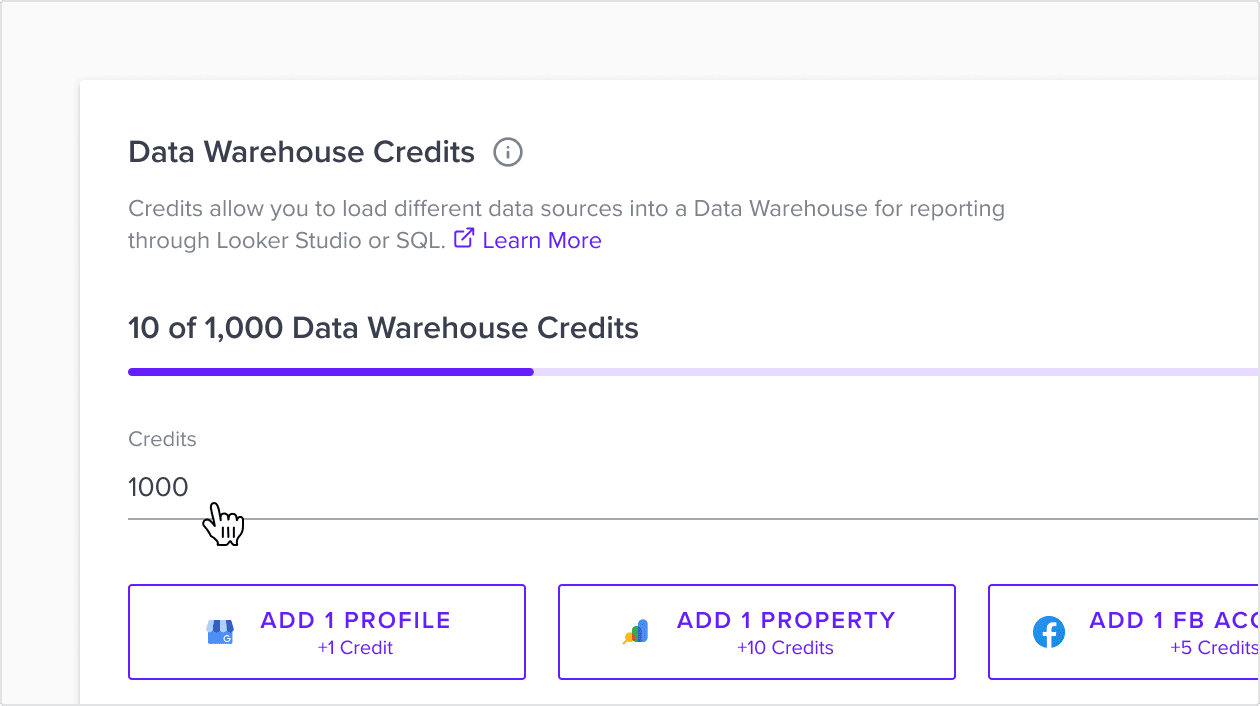Click the Add 1 Property button

click(x=756, y=631)
